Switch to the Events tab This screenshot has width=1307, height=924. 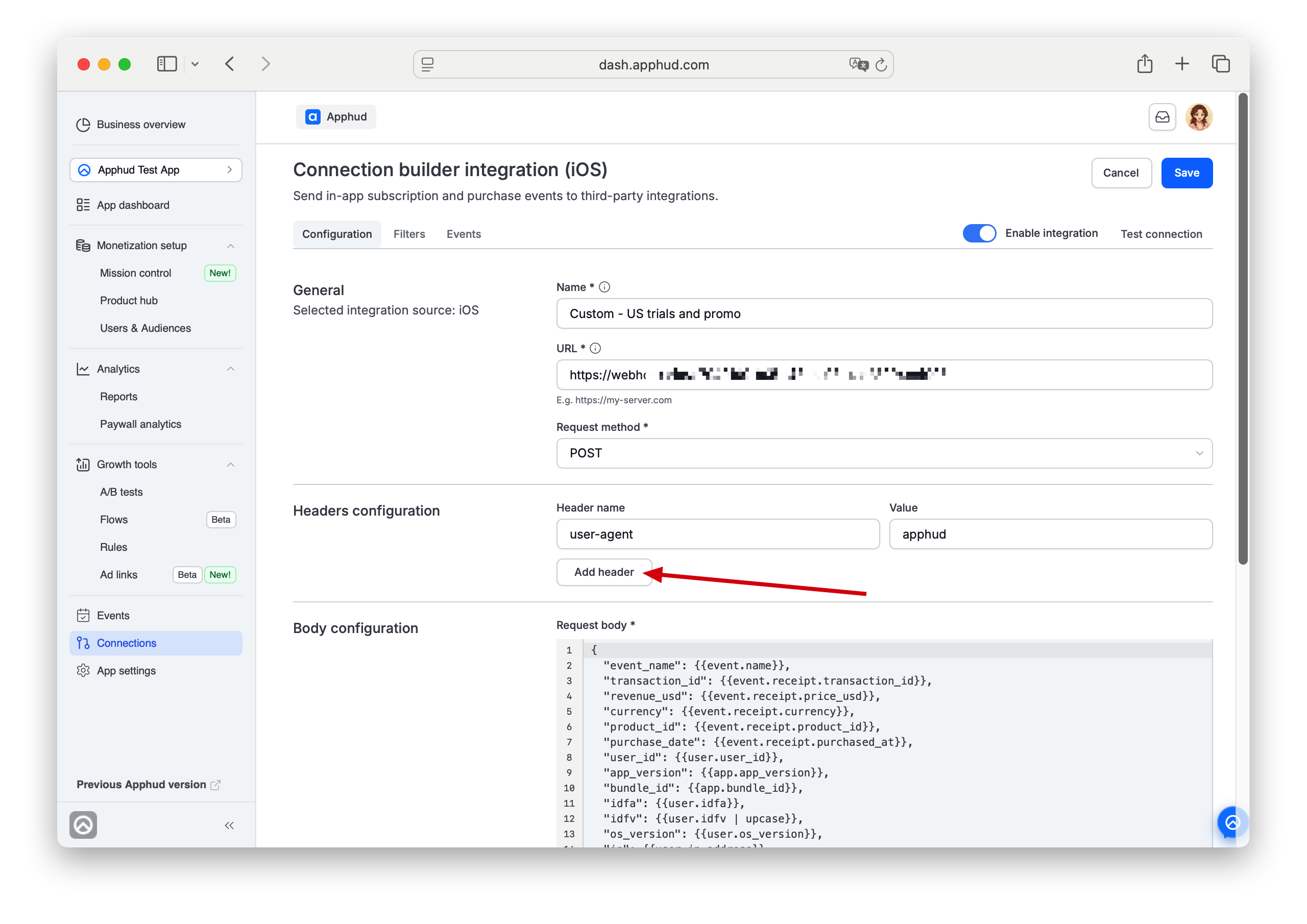464,234
